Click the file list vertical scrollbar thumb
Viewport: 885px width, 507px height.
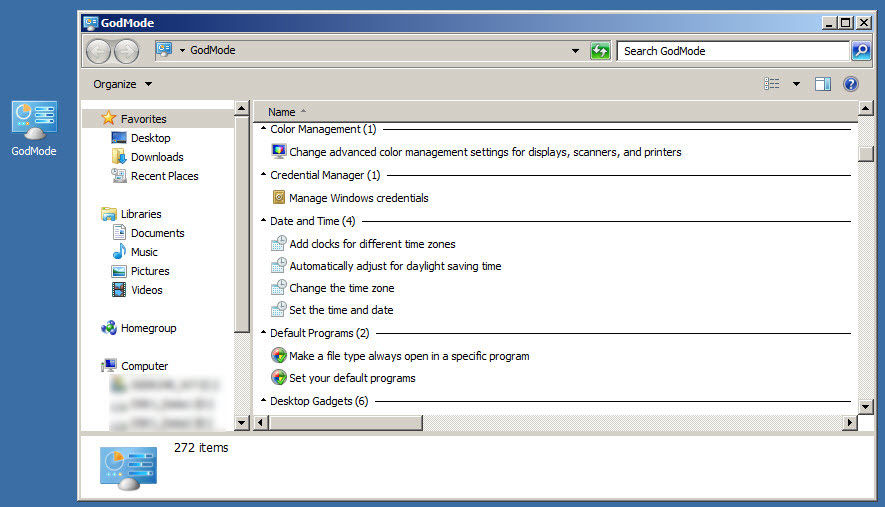click(865, 154)
